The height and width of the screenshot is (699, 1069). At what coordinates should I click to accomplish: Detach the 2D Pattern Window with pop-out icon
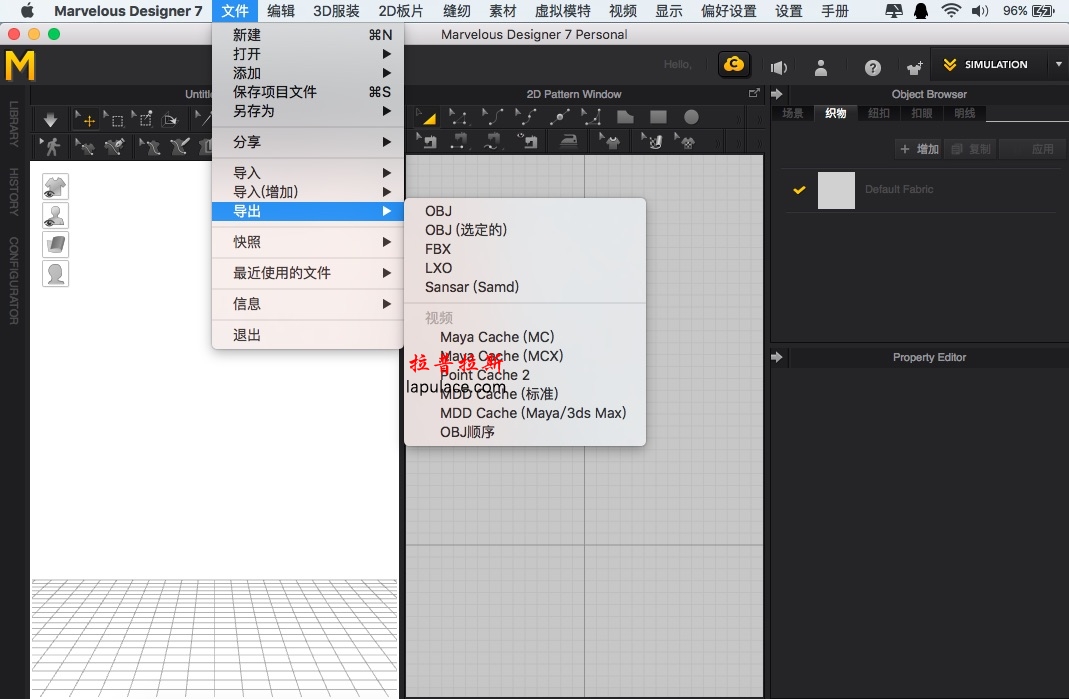(x=753, y=93)
